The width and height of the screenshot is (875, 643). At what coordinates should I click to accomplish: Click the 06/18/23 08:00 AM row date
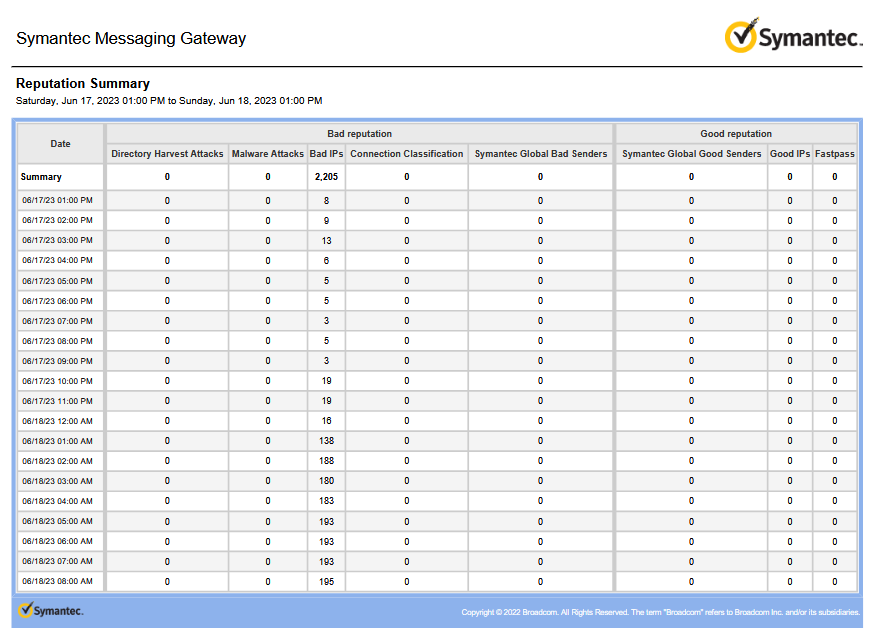(x=57, y=581)
